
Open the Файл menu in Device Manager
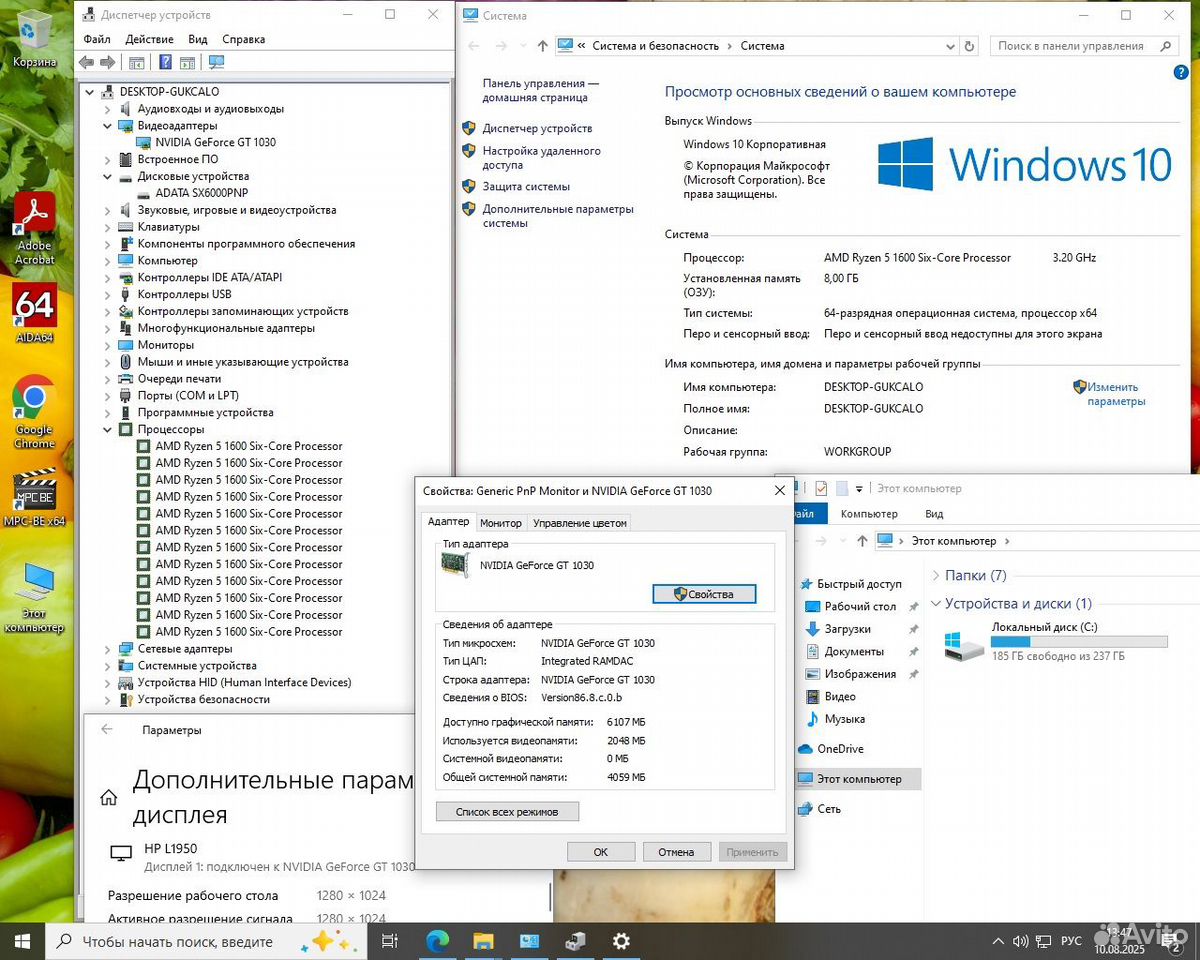point(97,39)
